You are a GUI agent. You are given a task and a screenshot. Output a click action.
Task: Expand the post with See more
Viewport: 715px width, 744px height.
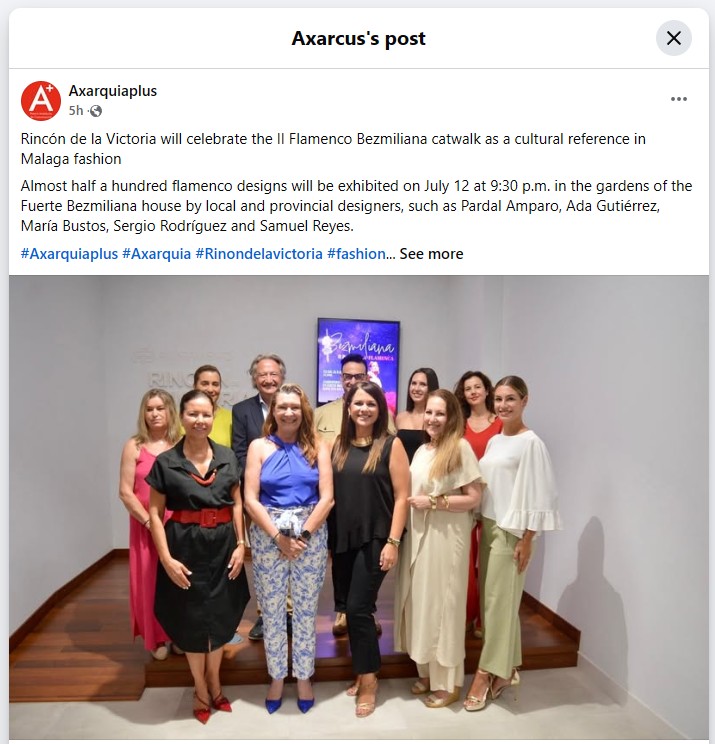431,254
